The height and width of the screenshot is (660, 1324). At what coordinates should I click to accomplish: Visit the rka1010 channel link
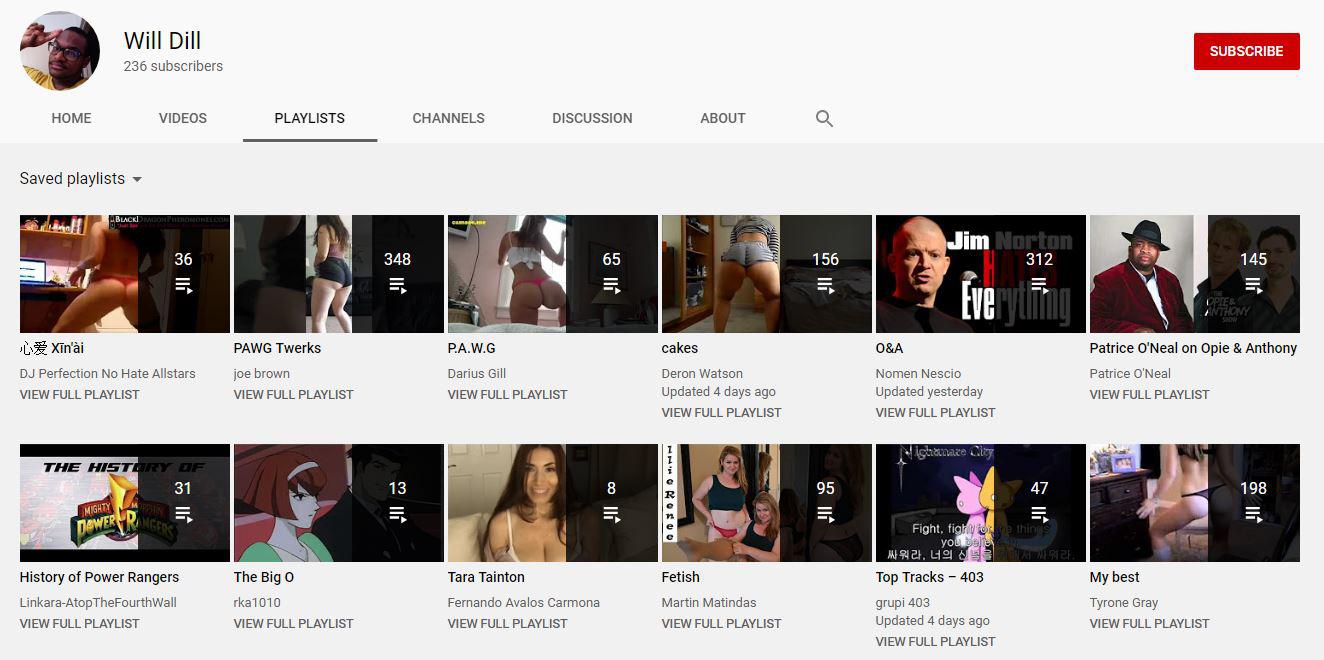(x=257, y=603)
